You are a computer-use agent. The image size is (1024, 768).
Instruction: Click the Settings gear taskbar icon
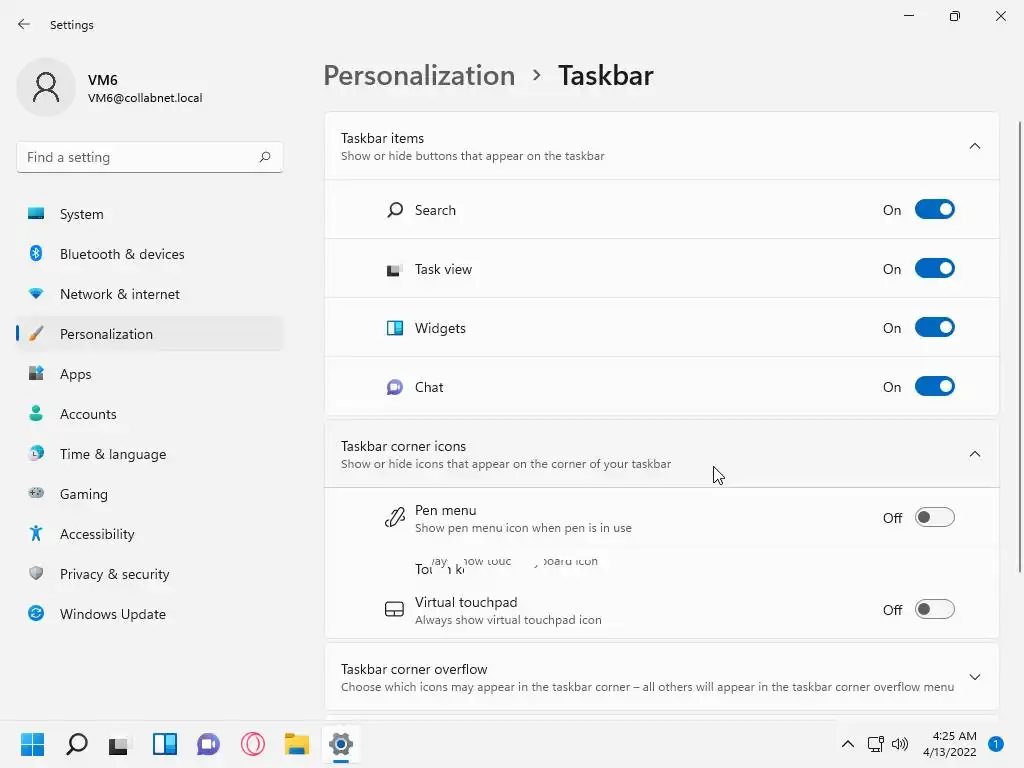tap(341, 744)
